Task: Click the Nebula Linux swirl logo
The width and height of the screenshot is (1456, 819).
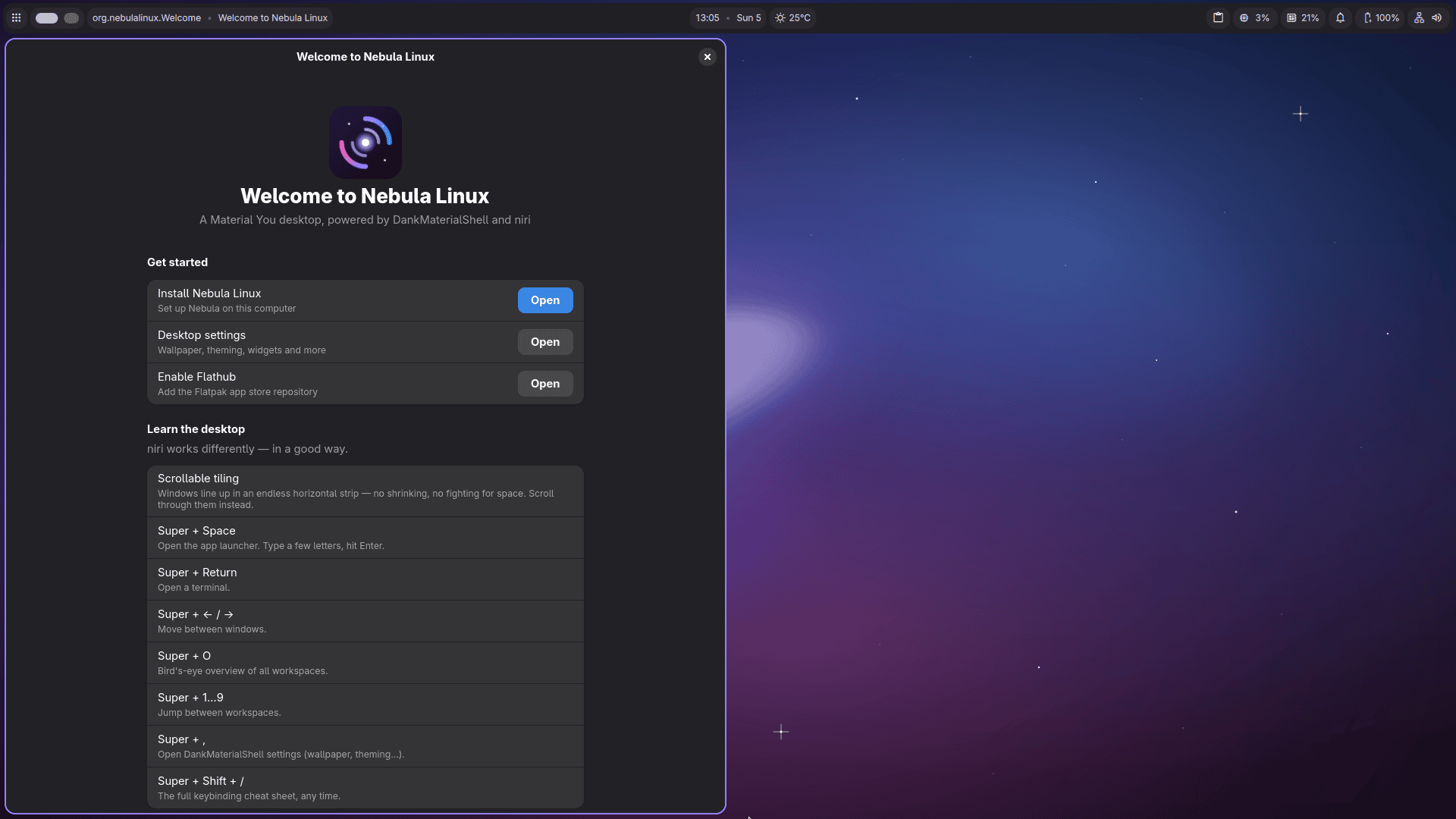Action: 366,143
